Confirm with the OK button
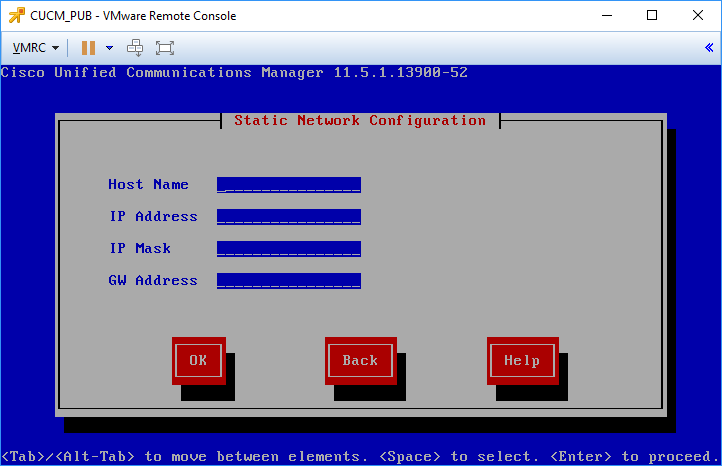Image resolution: width=722 pixels, height=466 pixels. coord(198,361)
